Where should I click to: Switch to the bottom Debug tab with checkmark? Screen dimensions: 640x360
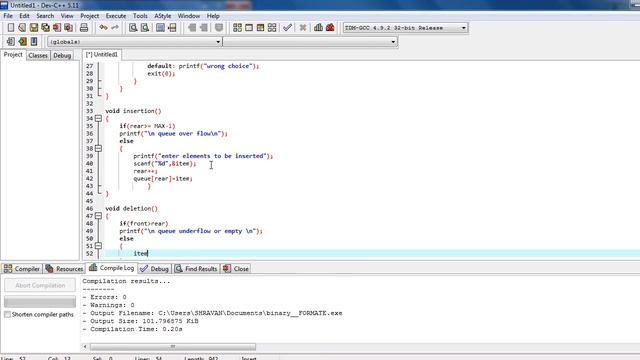(x=154, y=269)
